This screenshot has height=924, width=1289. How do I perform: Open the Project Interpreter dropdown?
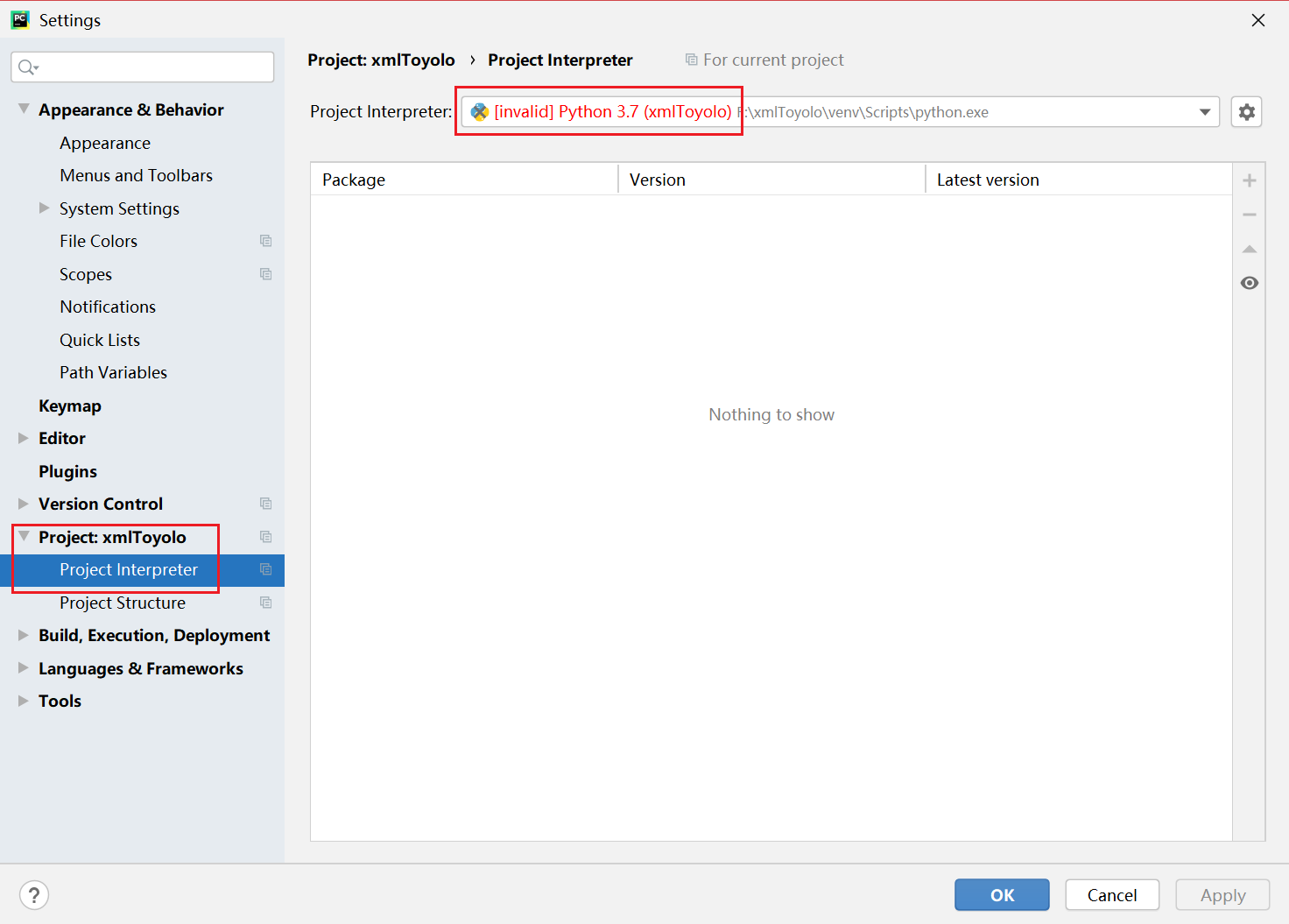pyautogui.click(x=1204, y=111)
